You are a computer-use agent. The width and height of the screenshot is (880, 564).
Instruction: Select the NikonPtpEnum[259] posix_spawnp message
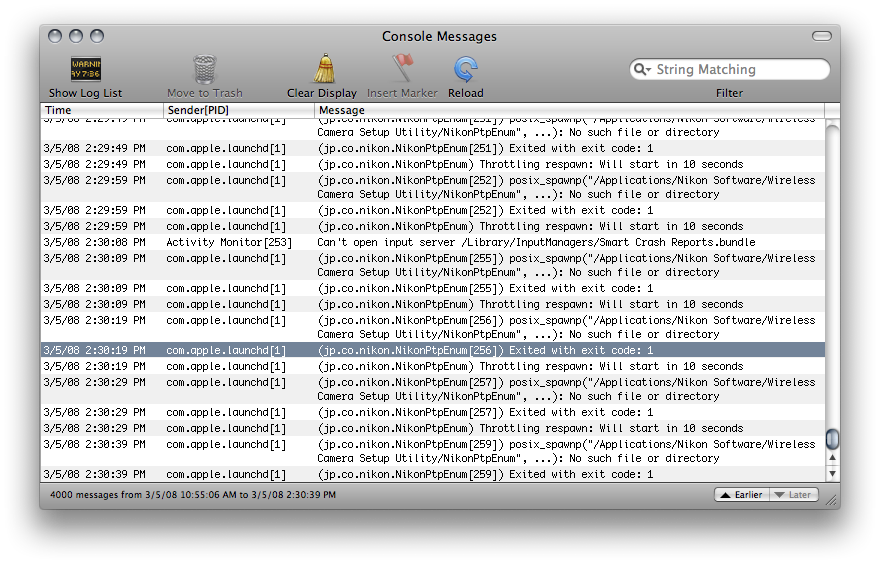pos(566,451)
